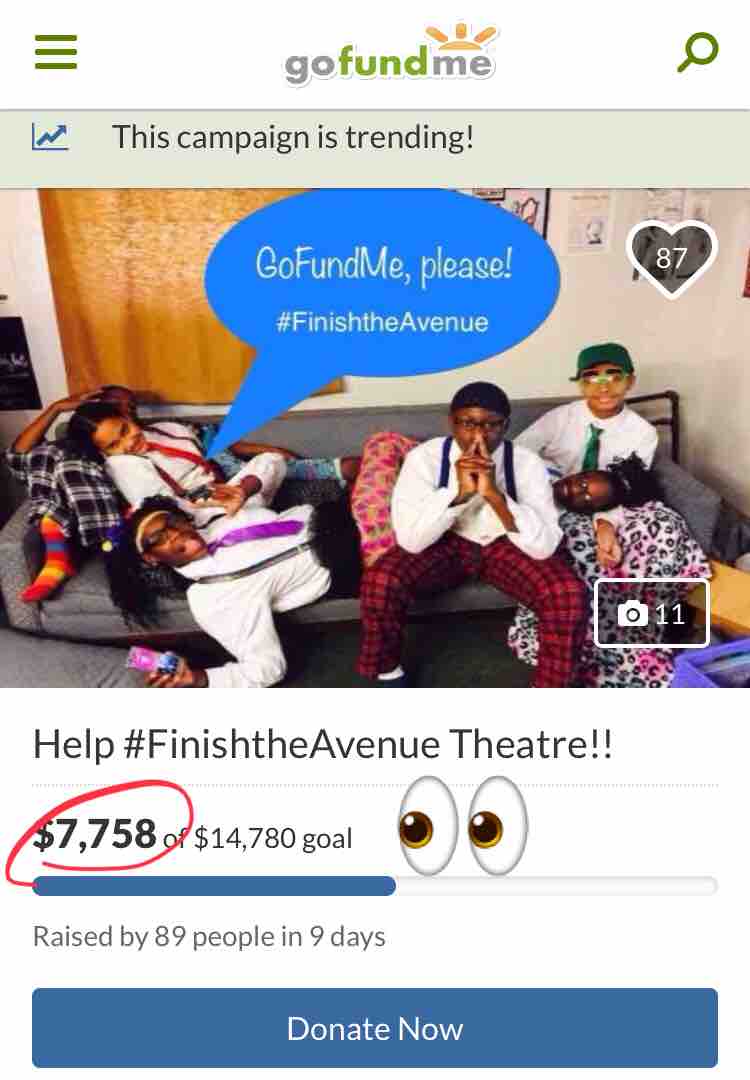Screen dimensions: 750x1080
Task: Open the photo gallery with 11 photos
Action: (x=652, y=613)
